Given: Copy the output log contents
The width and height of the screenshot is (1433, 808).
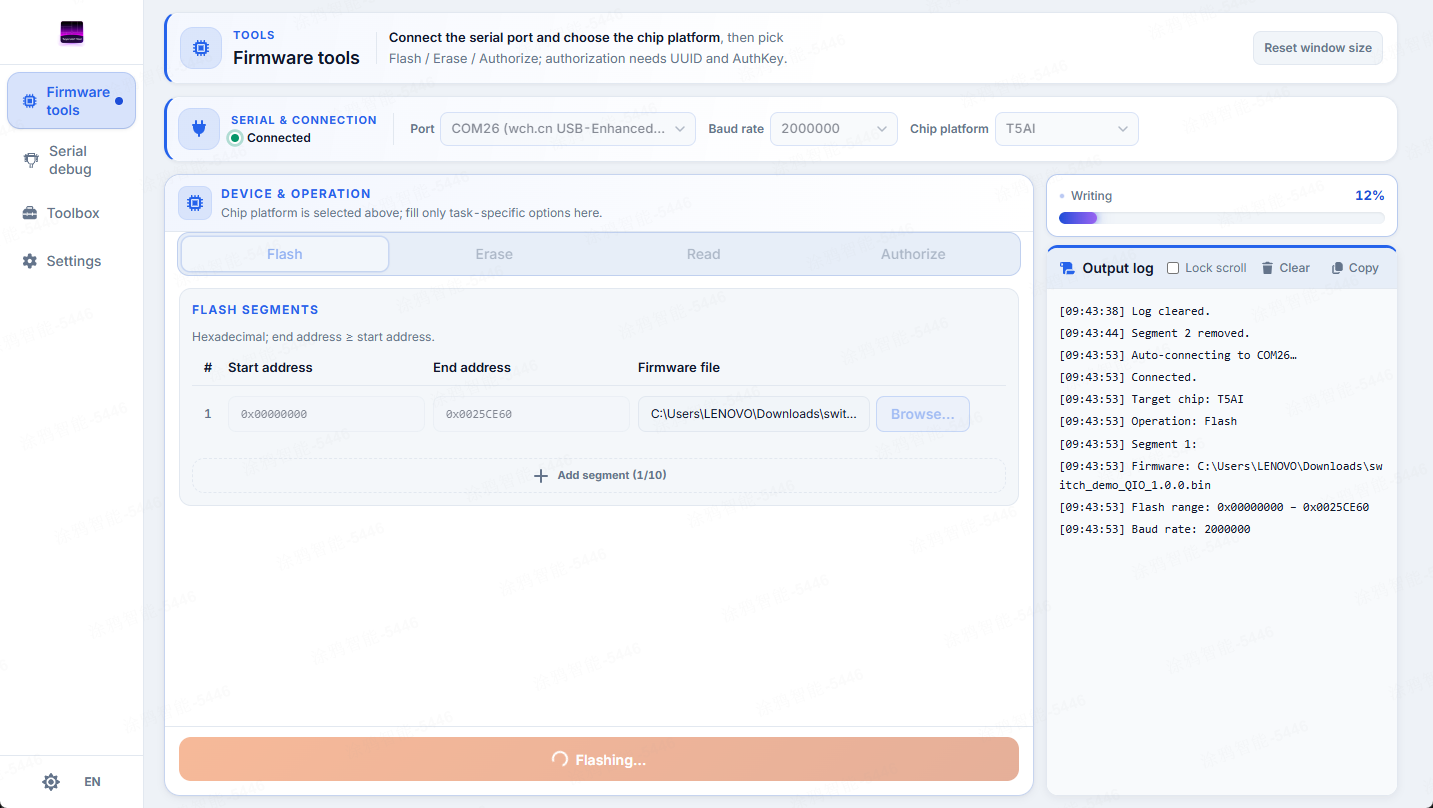Looking at the screenshot, I should (x=1355, y=268).
